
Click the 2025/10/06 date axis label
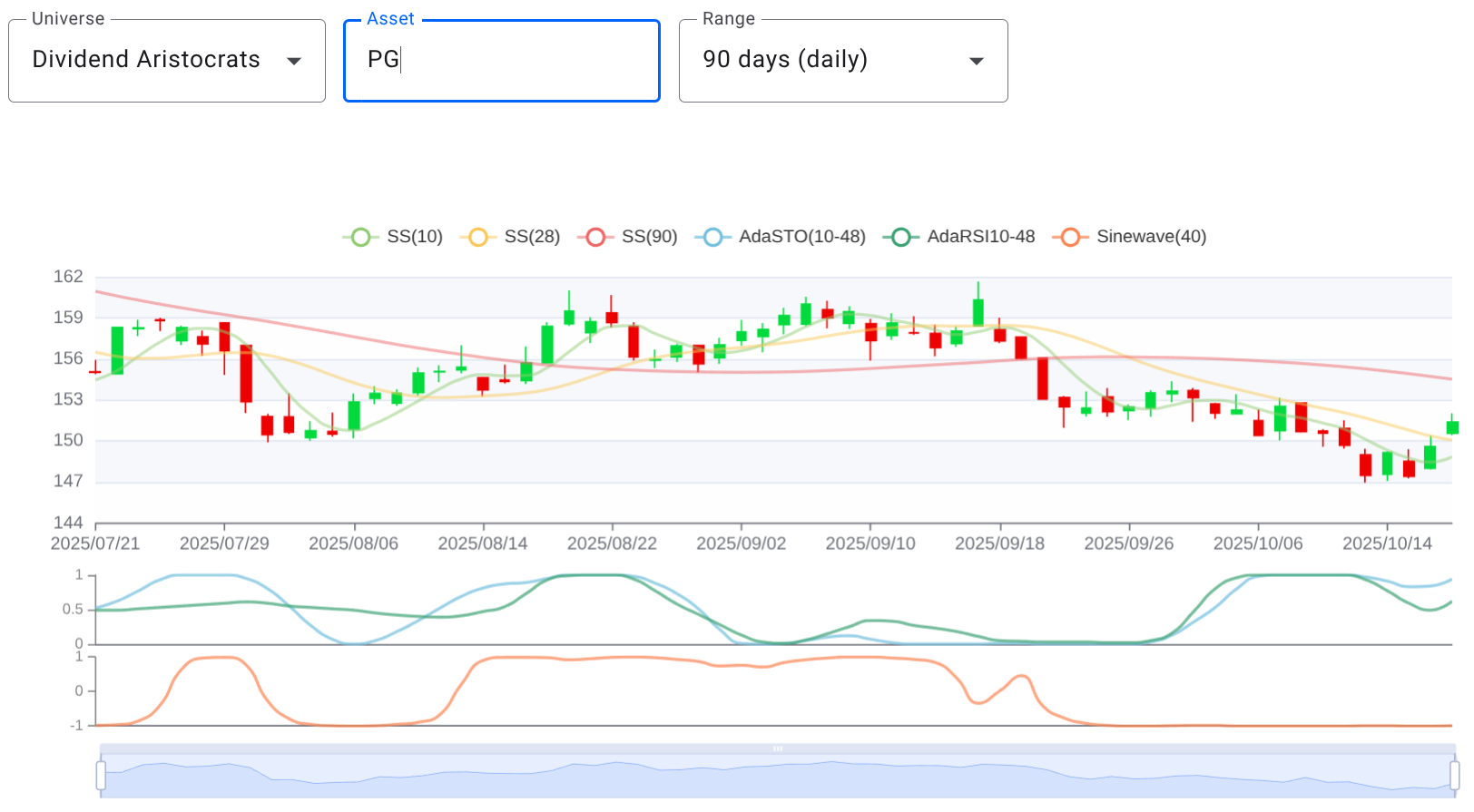(x=1258, y=543)
